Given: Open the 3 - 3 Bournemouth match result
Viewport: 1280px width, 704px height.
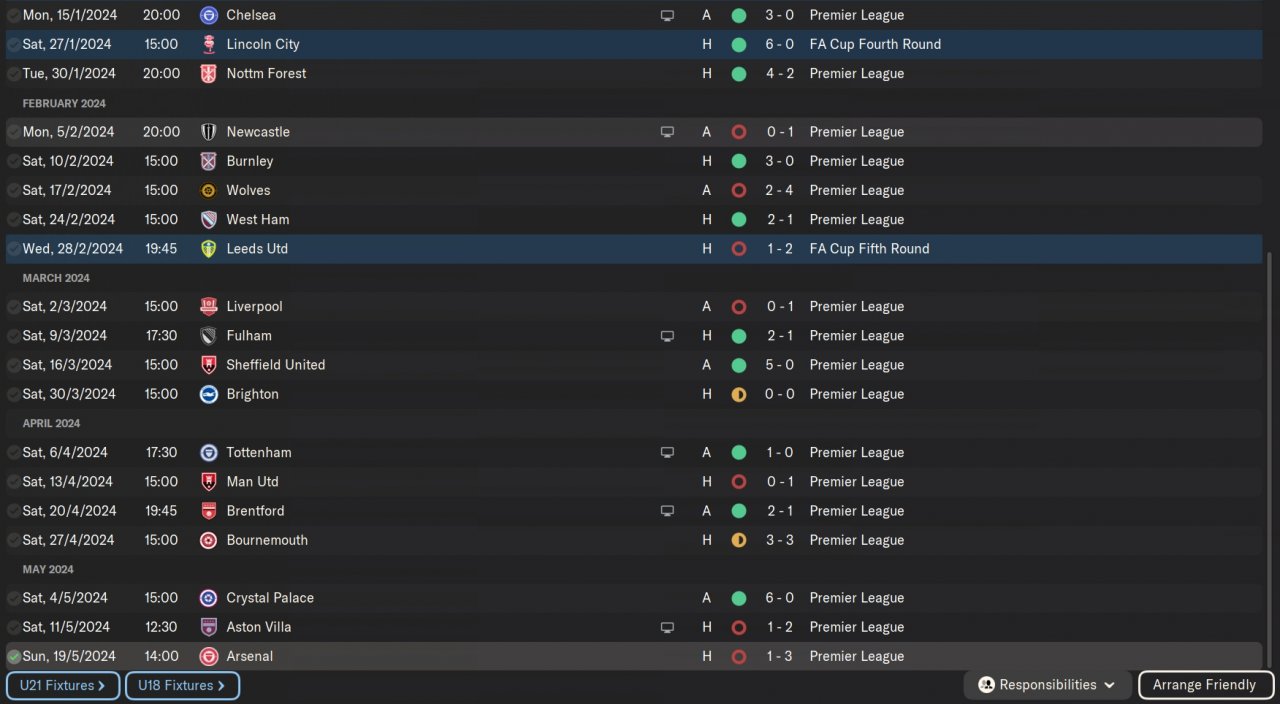Looking at the screenshot, I should click(780, 540).
